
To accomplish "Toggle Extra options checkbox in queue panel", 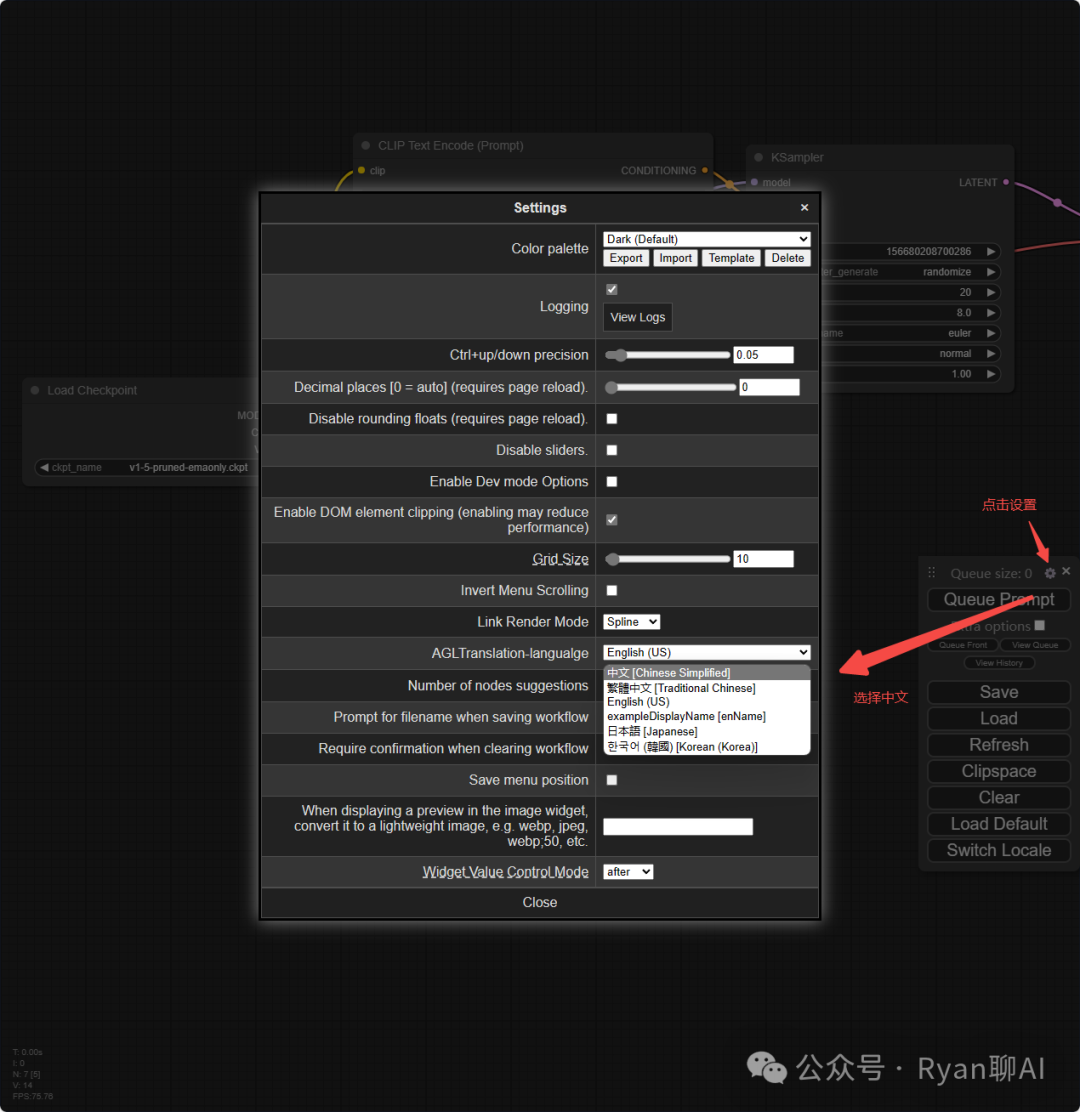I will click(x=1040, y=626).
